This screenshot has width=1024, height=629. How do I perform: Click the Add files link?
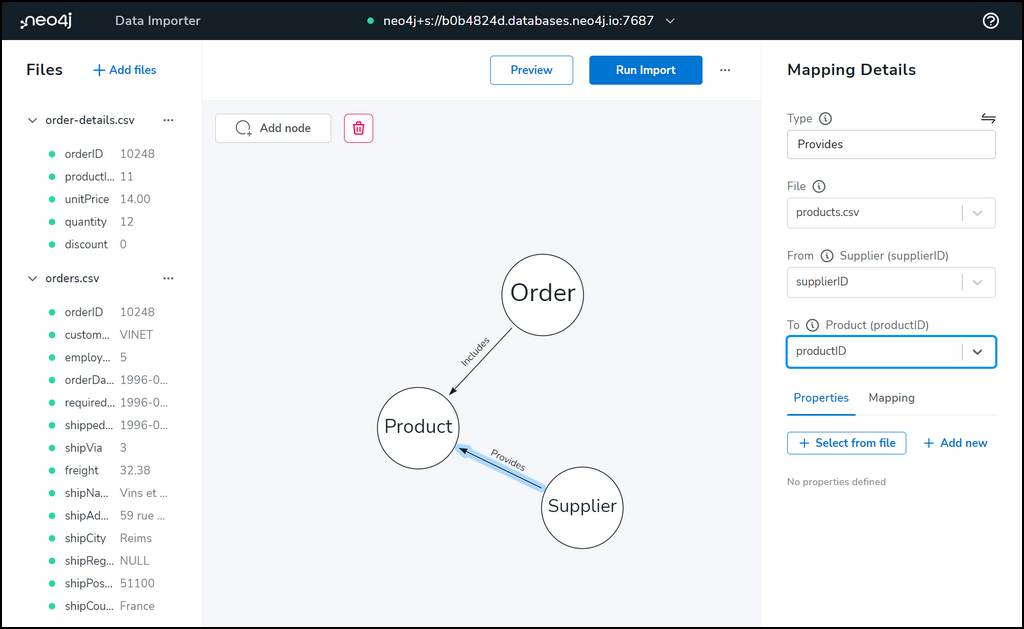124,70
